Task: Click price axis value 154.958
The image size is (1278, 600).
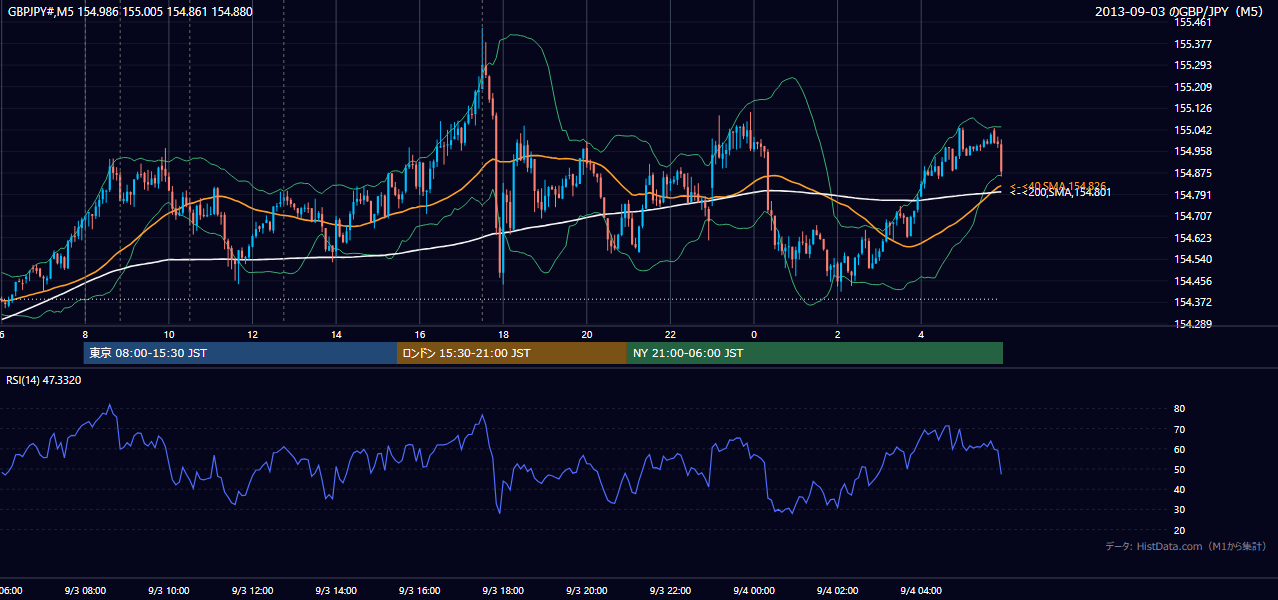Action: click(x=1194, y=151)
